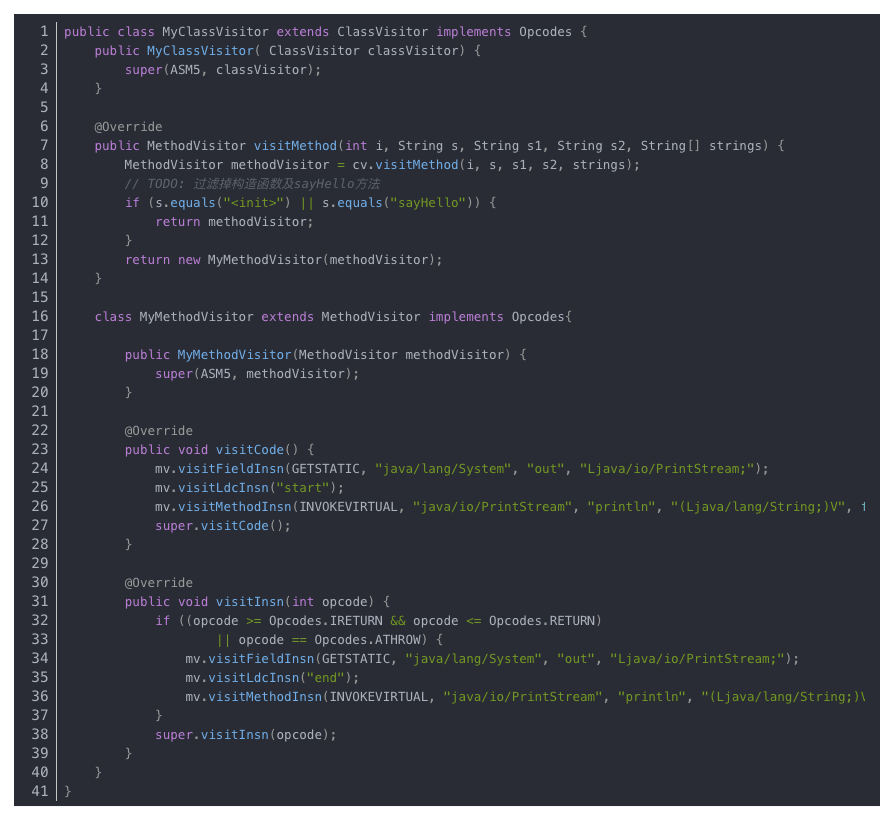Click line number 23 in the gutter
This screenshot has height=814, width=892.
coord(40,449)
